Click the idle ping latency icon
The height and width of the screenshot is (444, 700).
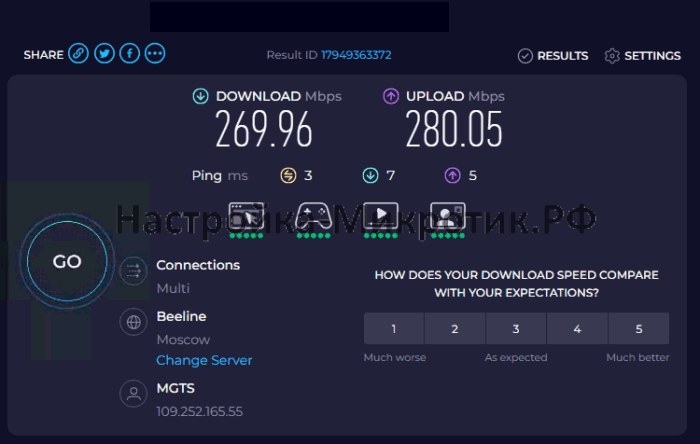click(x=288, y=175)
